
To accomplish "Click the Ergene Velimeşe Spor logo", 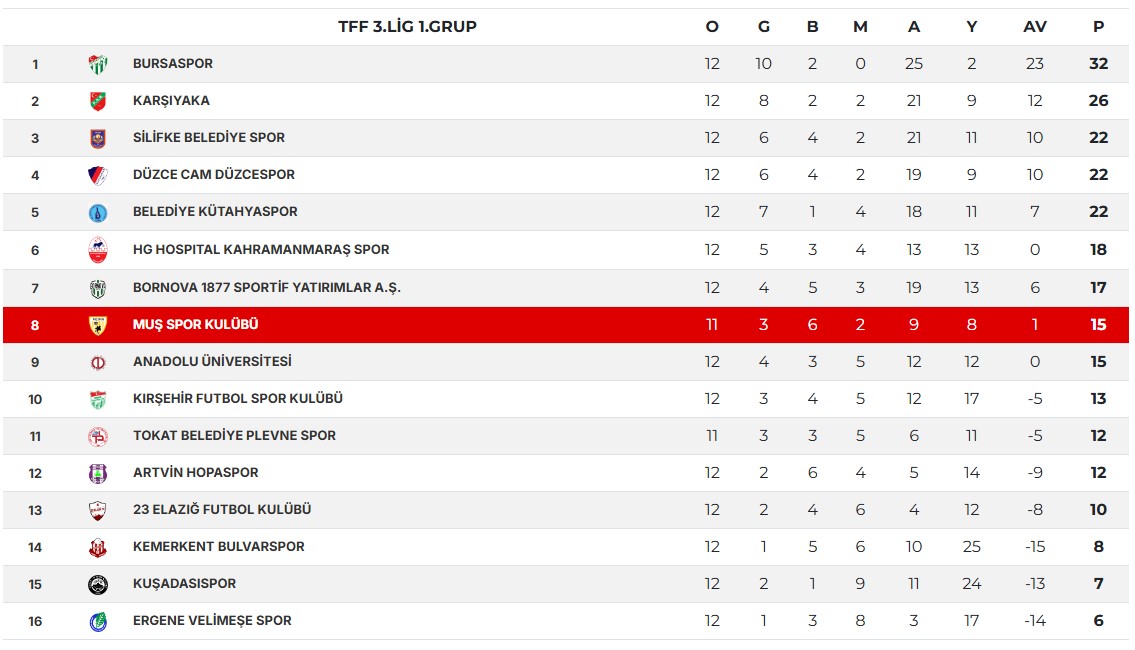I will 98,621.
